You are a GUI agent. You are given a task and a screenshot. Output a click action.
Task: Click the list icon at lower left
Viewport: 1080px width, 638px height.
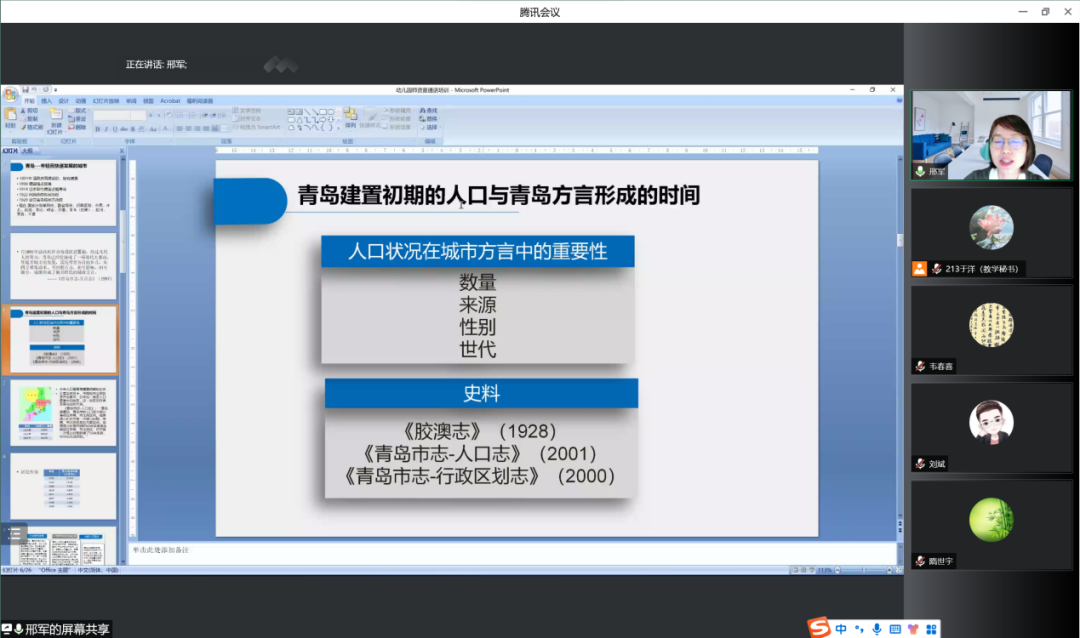coord(14,533)
